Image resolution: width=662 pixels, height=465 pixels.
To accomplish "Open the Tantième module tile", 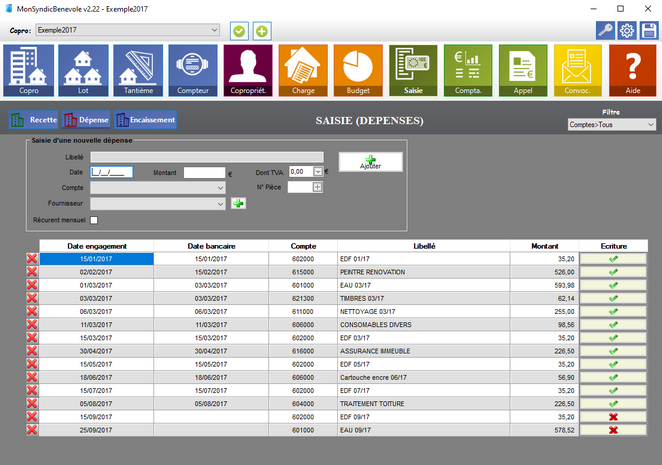I will tap(138, 72).
